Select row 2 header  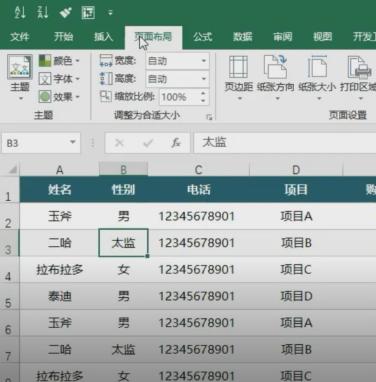pos(9,217)
